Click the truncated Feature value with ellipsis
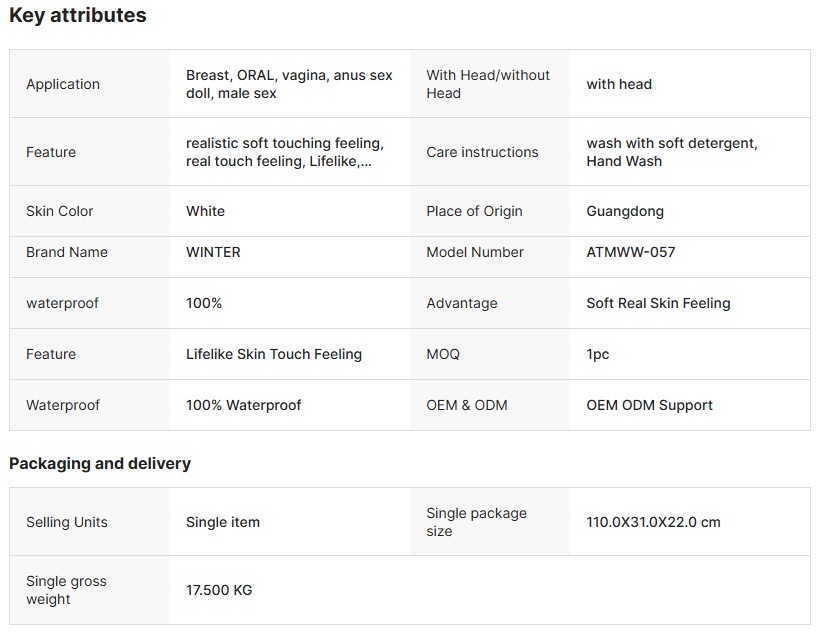This screenshot has width=818, height=633. tap(285, 152)
